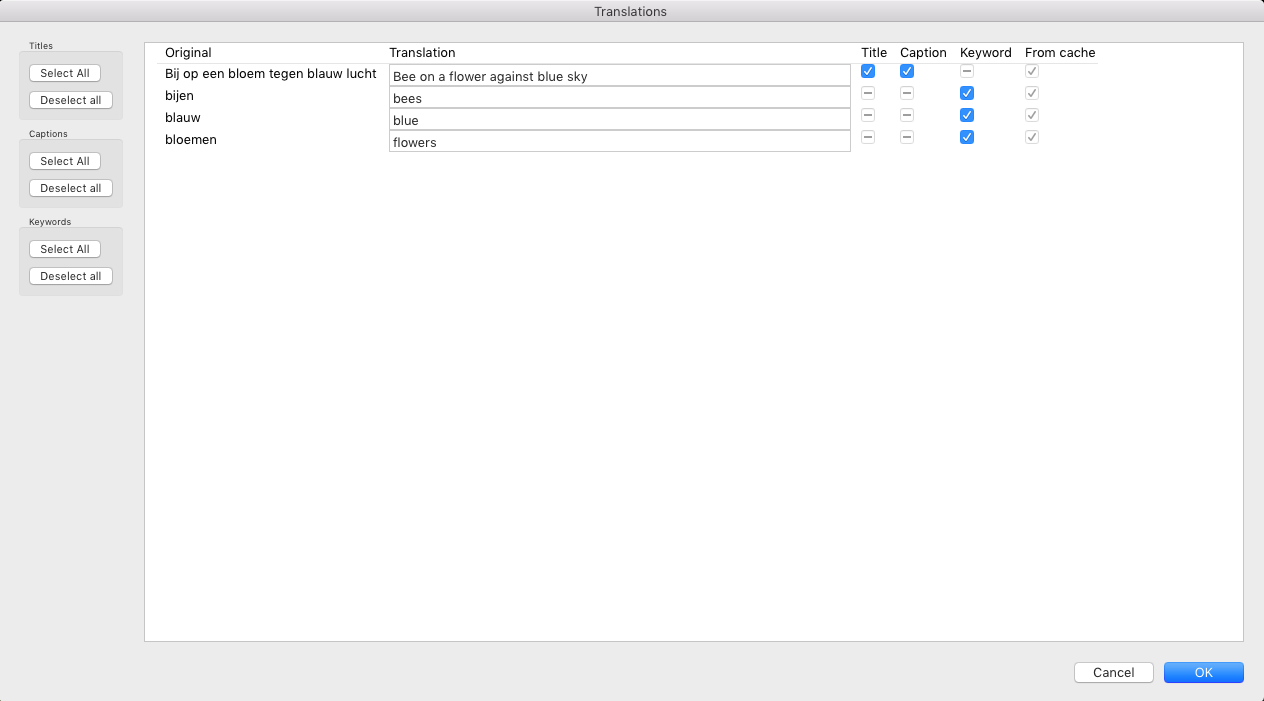This screenshot has height=701, width=1264.
Task: Enable Caption checkbox for 'blauw' row
Action: [907, 115]
